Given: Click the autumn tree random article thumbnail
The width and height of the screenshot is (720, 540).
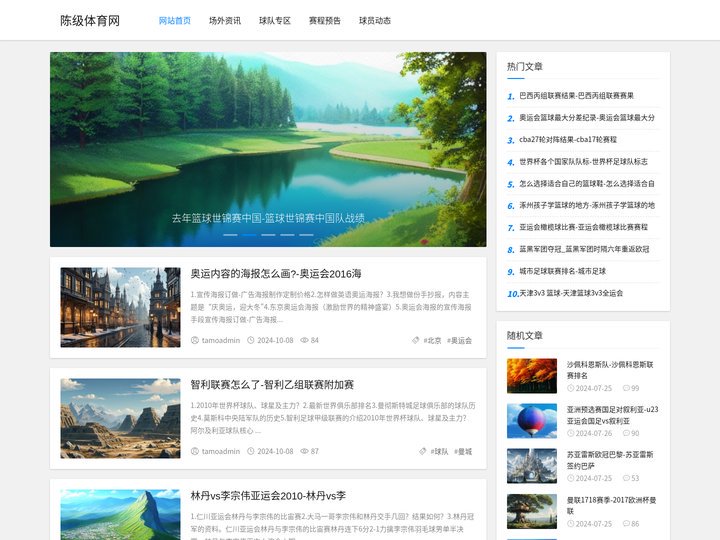Looking at the screenshot, I should click(532, 376).
